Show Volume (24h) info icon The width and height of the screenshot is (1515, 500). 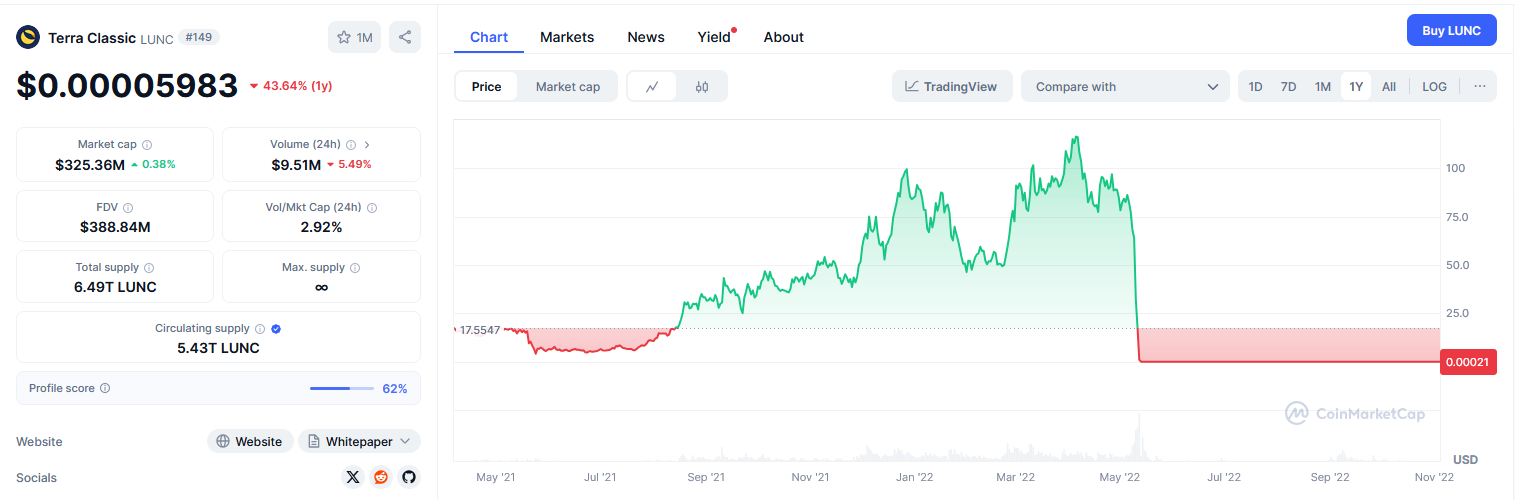click(x=350, y=145)
